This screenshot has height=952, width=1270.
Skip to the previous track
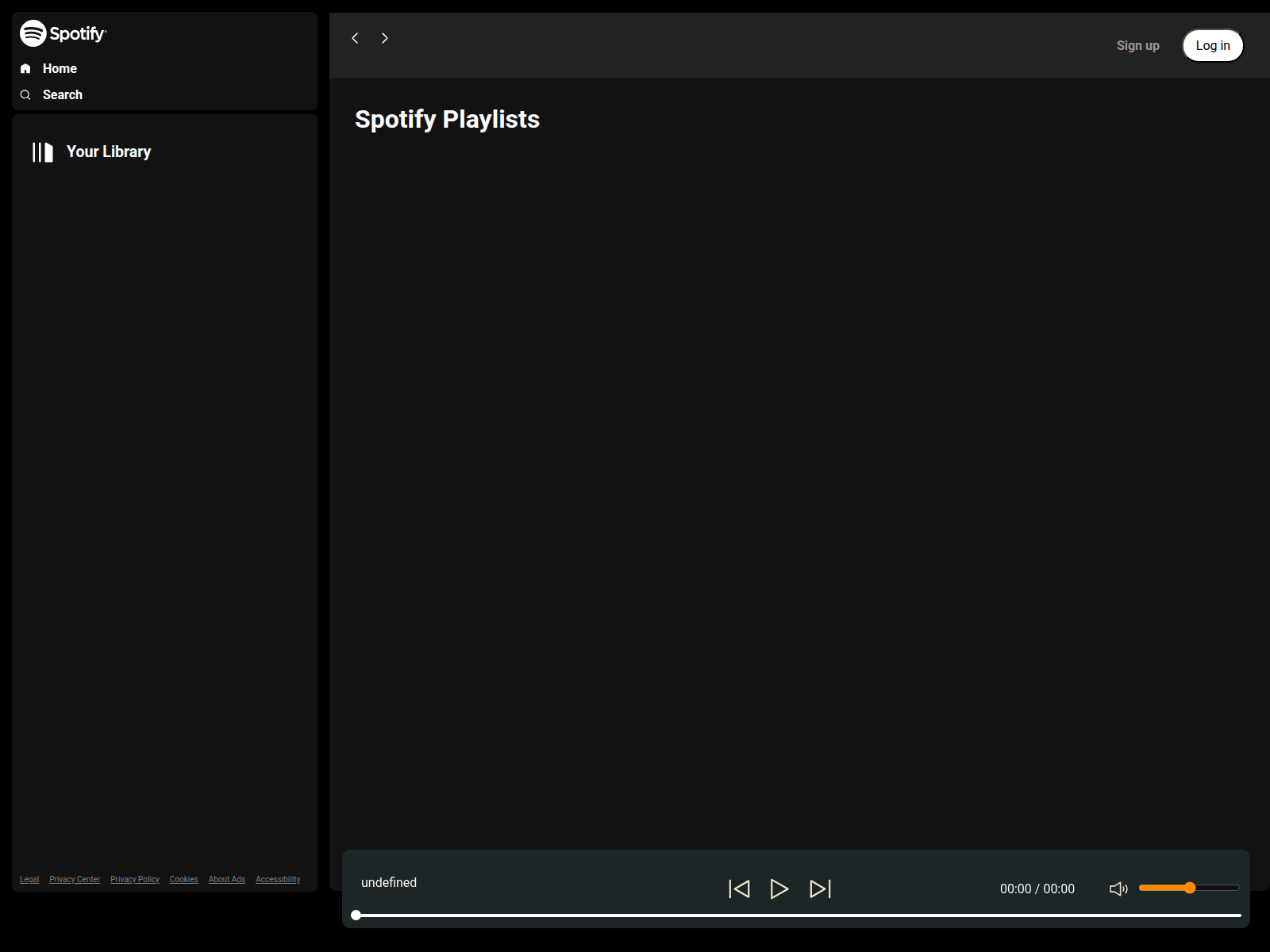tap(739, 889)
